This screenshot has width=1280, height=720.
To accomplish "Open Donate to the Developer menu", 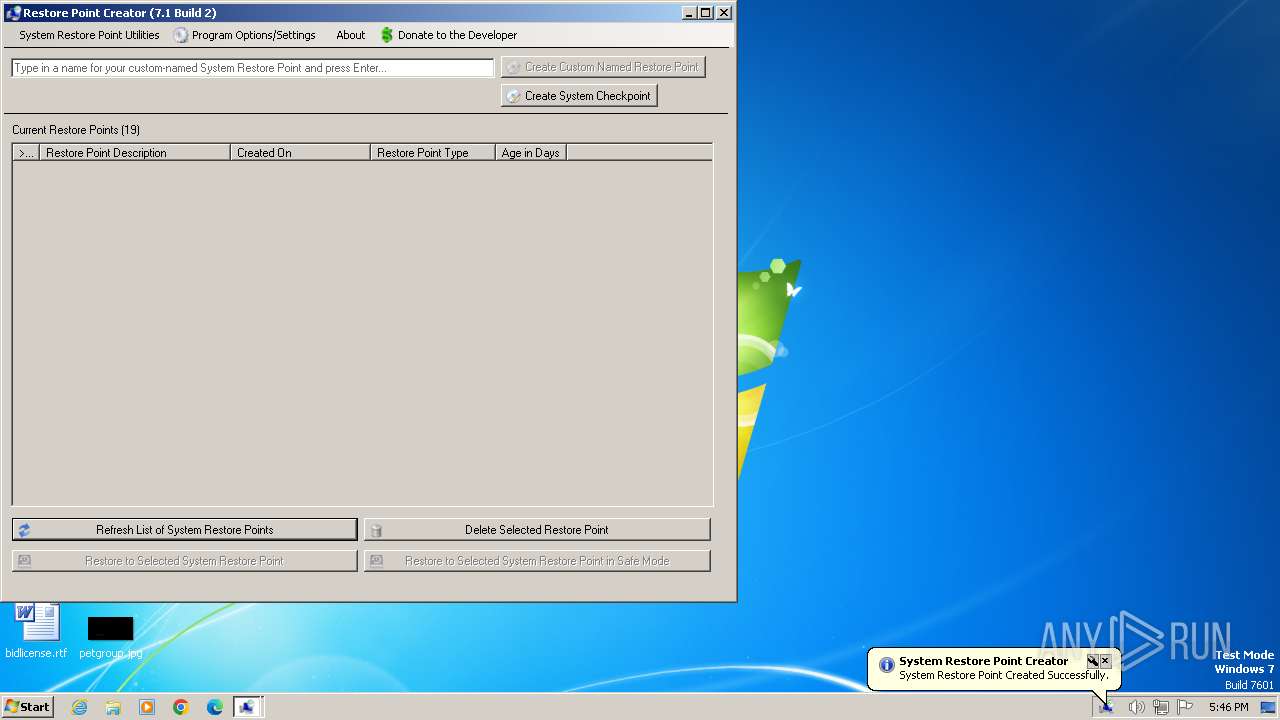I will point(449,35).
